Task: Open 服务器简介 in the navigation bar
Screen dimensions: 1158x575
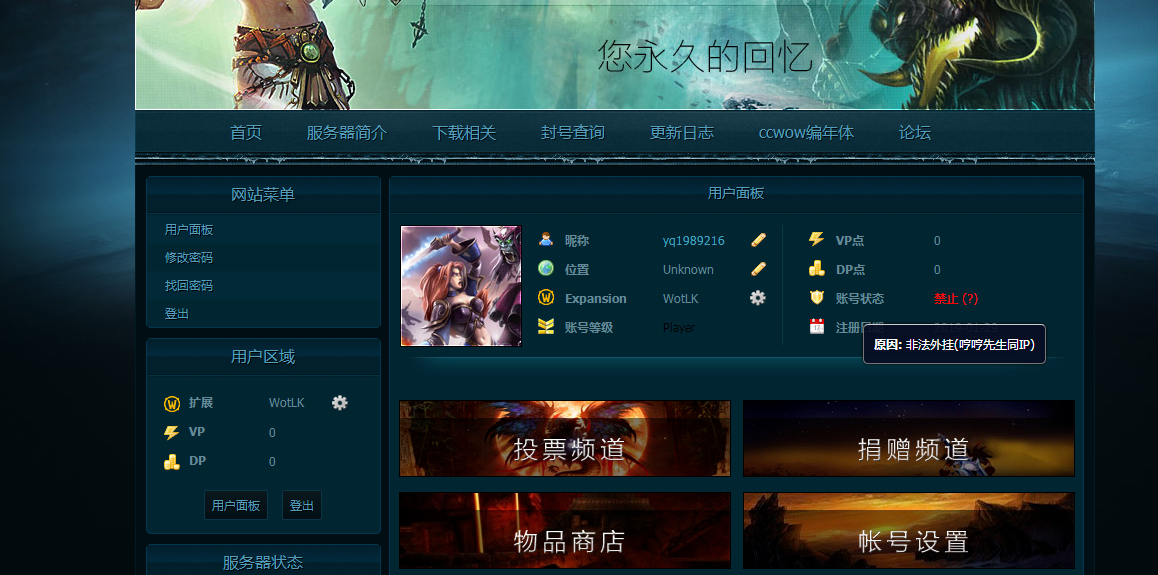Action: pyautogui.click(x=346, y=133)
